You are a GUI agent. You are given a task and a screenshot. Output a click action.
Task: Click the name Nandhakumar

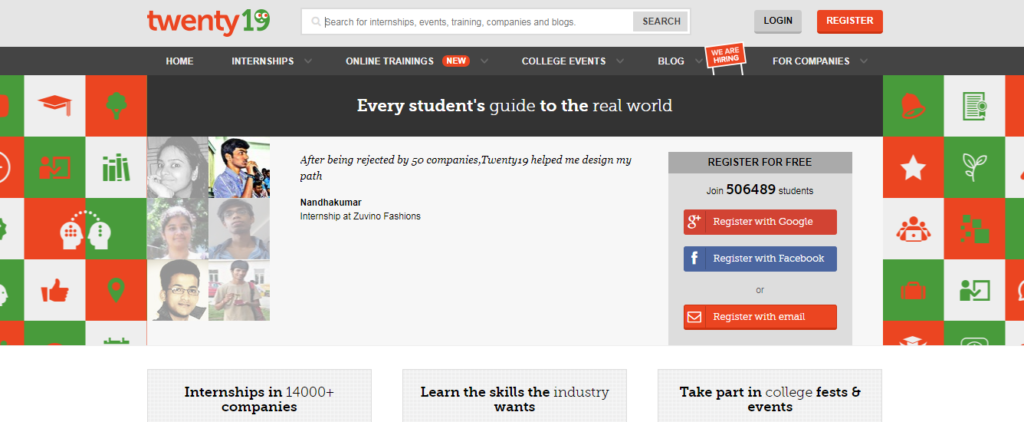[x=330, y=203]
